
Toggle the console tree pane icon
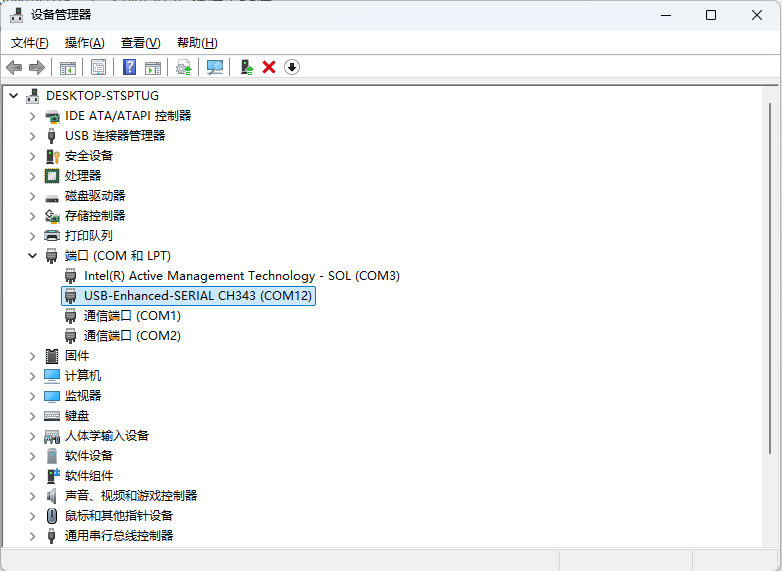[68, 67]
